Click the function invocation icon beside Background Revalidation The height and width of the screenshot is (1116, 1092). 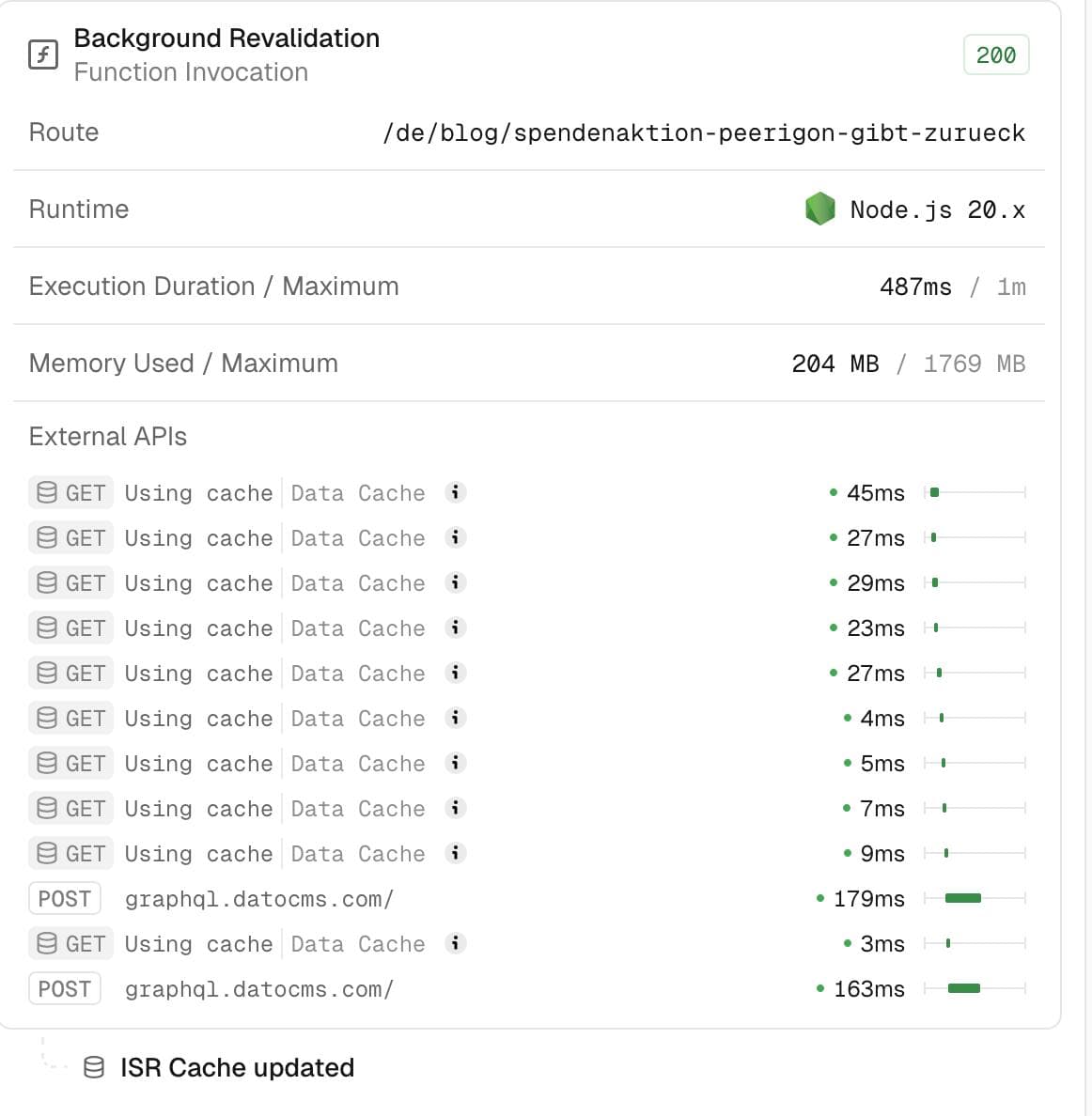43,54
